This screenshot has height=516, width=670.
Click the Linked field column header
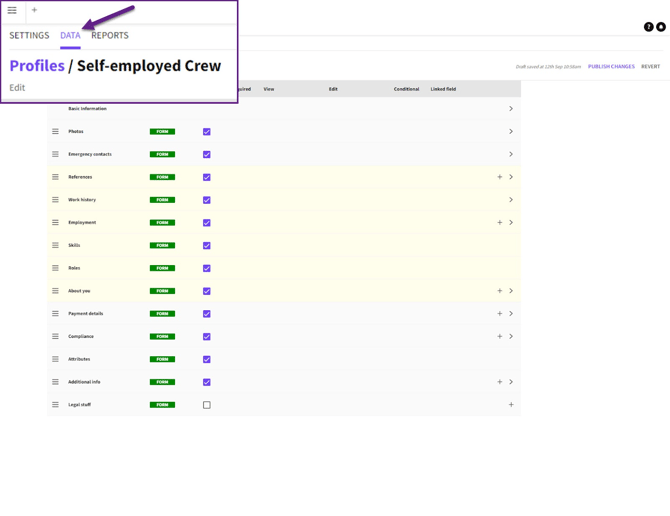coord(443,89)
